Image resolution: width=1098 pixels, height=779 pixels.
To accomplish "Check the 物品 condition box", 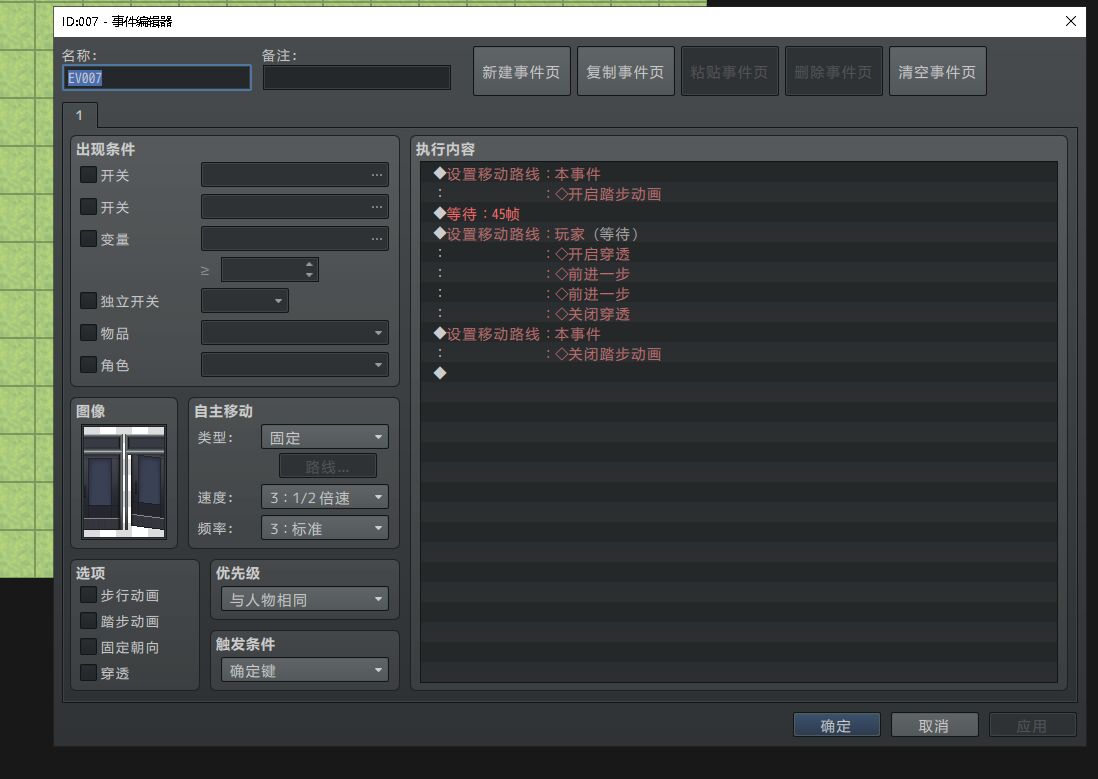I will (88, 333).
